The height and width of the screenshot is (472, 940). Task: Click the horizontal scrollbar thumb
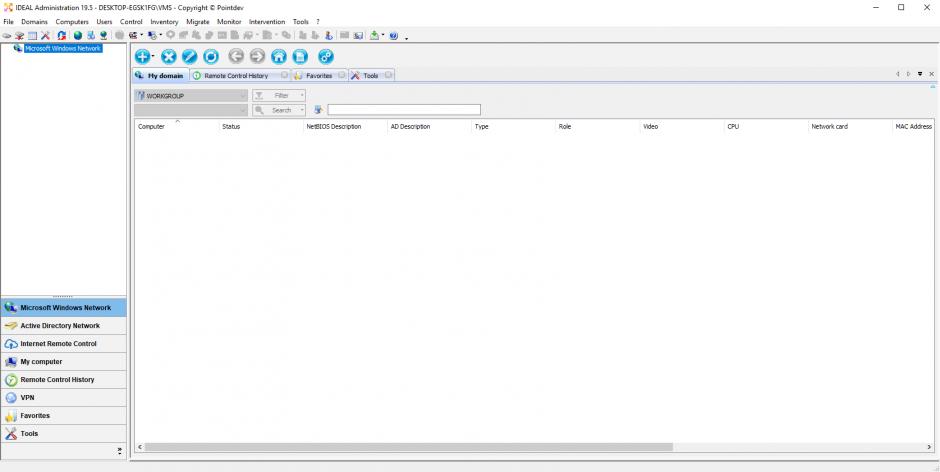click(x=409, y=447)
